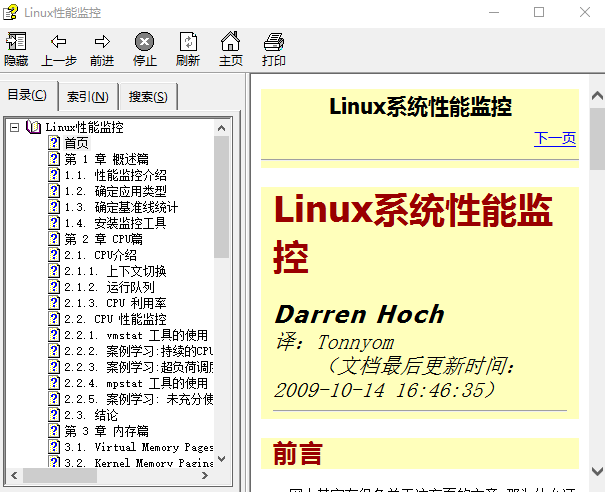Open the 首页 topic in tree
This screenshot has height=492, width=605.
pos(77,143)
